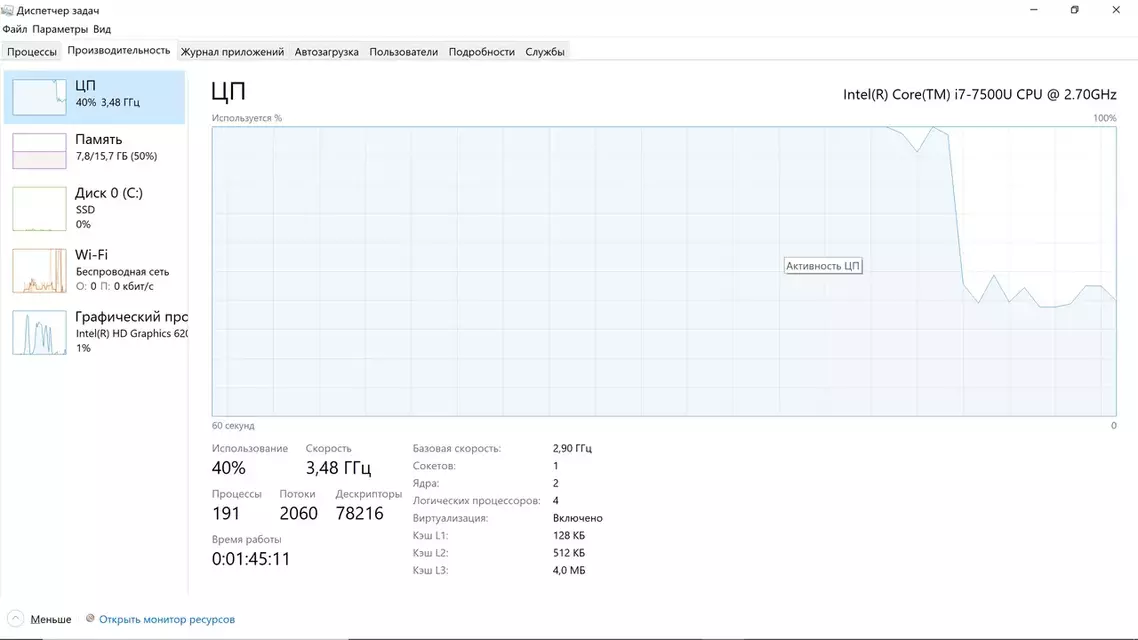Click the 60 секунд axis label
The image size is (1138, 640).
[x=233, y=426]
